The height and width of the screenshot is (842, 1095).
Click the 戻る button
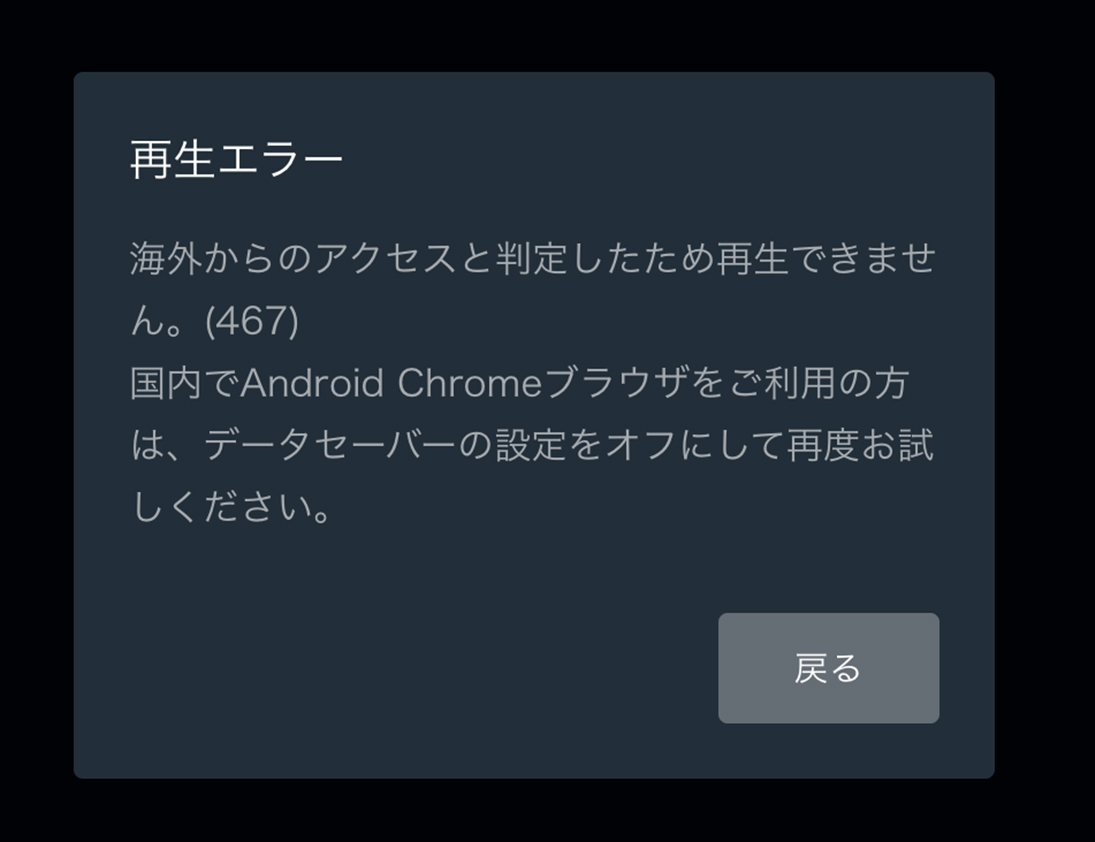coord(828,668)
